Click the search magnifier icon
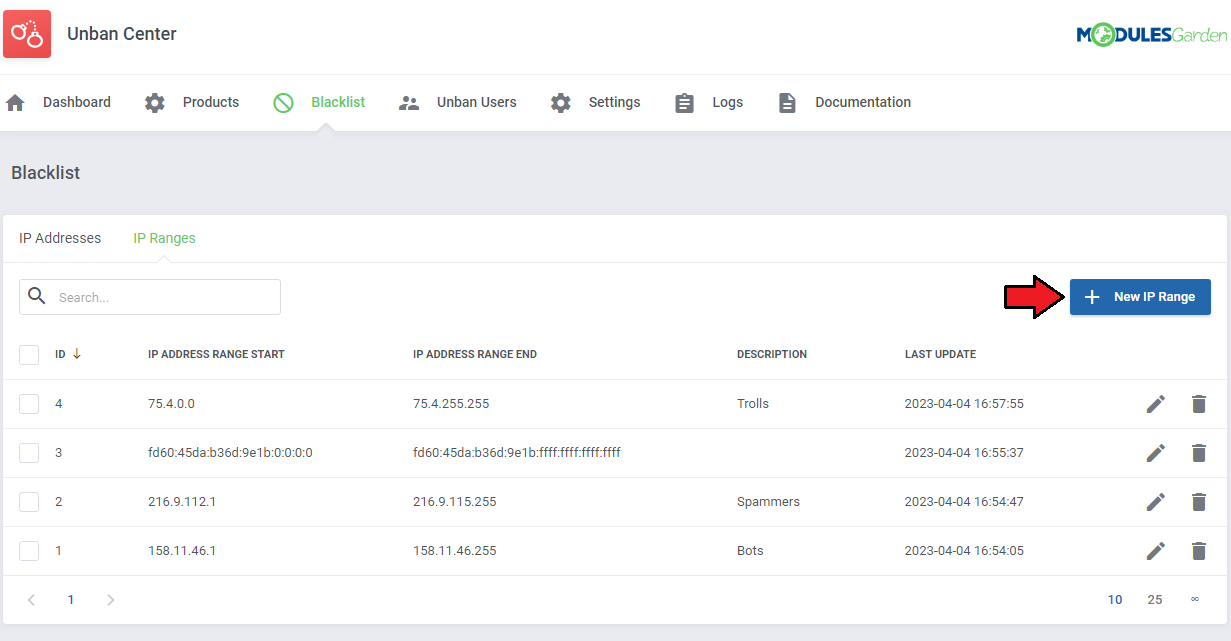This screenshot has height=641, width=1231. coord(37,296)
